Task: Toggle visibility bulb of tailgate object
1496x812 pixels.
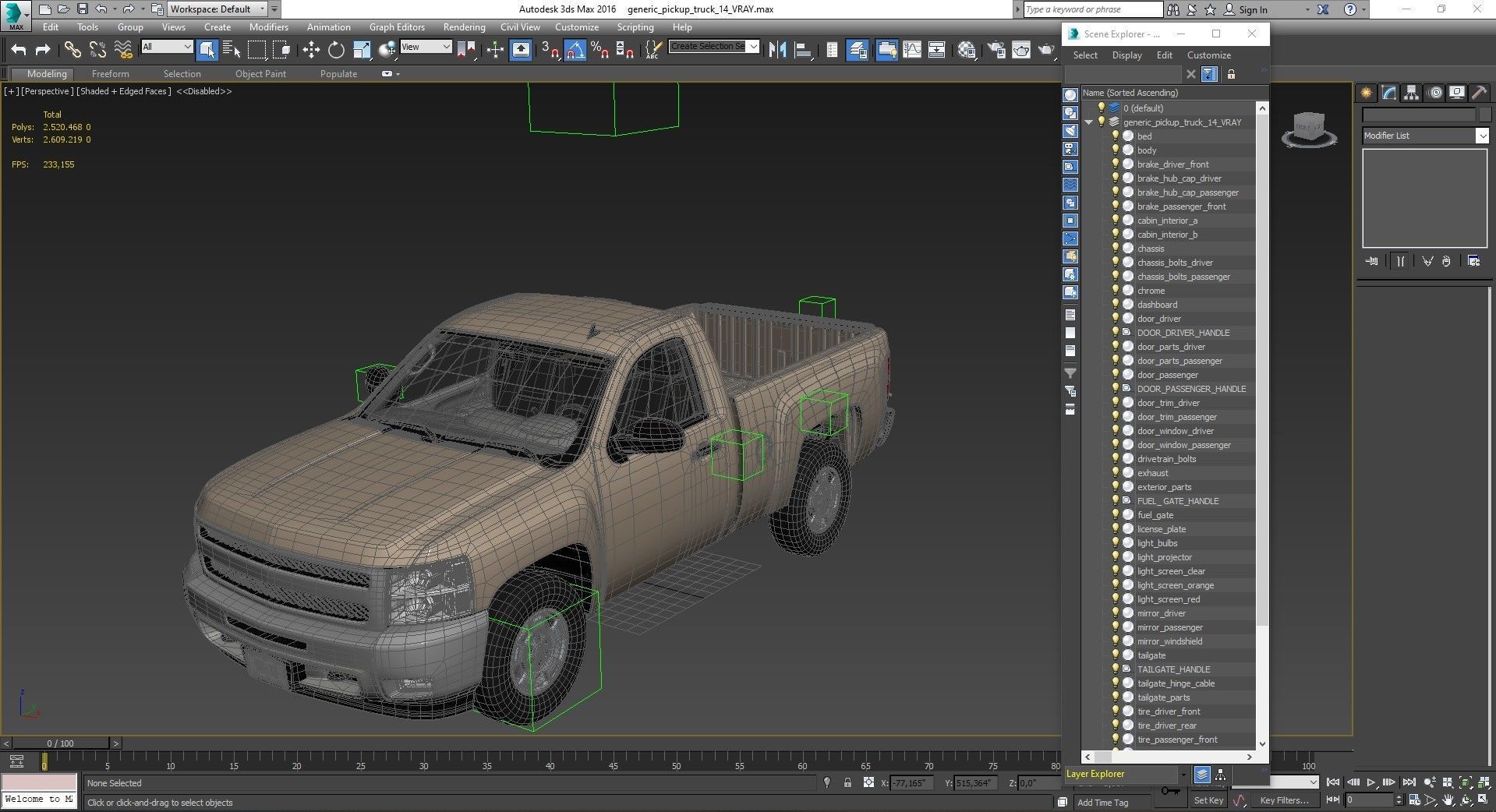Action: [x=1115, y=655]
